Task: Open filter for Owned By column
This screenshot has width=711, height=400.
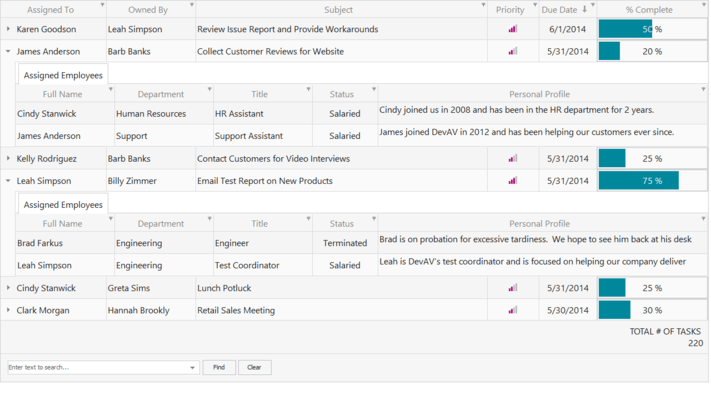Action: click(x=190, y=6)
